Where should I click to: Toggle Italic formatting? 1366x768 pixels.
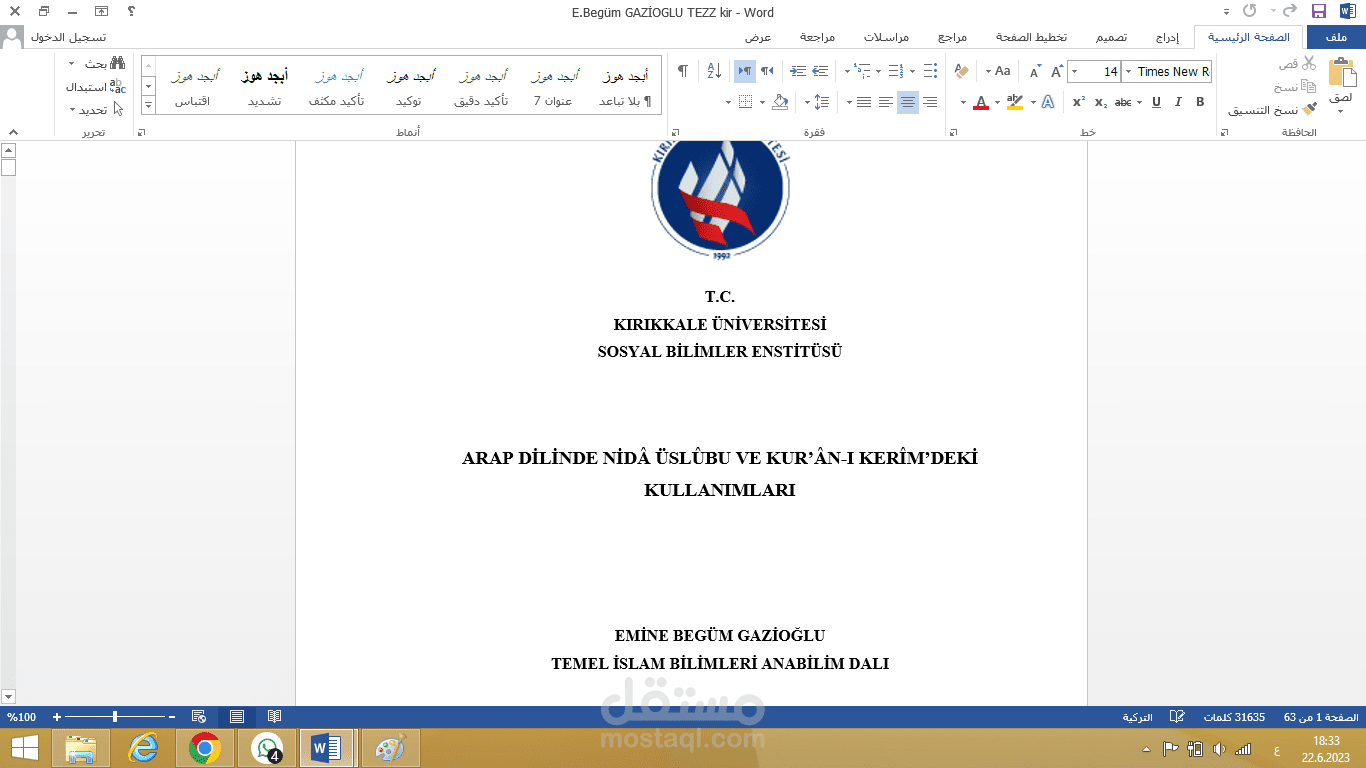coord(1178,102)
